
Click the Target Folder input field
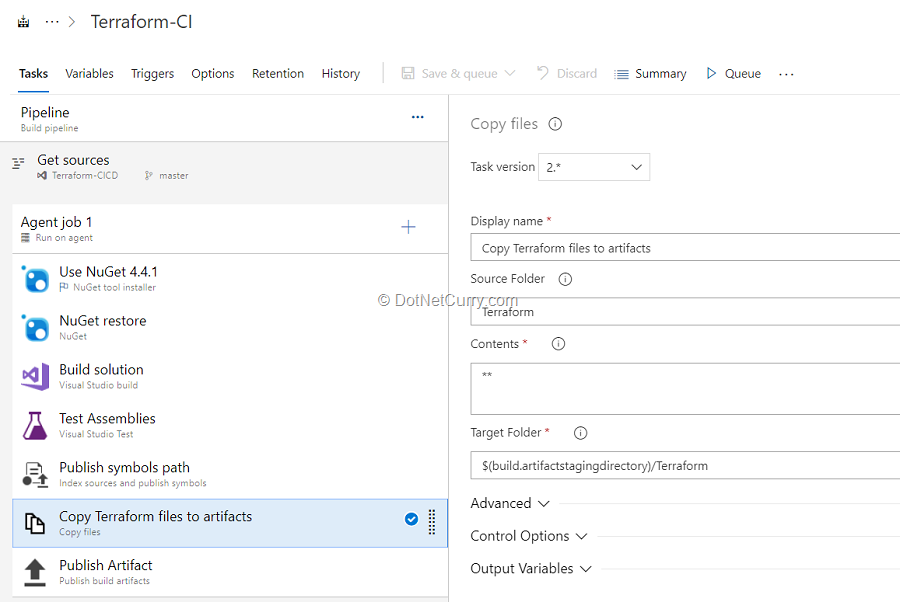click(x=685, y=465)
